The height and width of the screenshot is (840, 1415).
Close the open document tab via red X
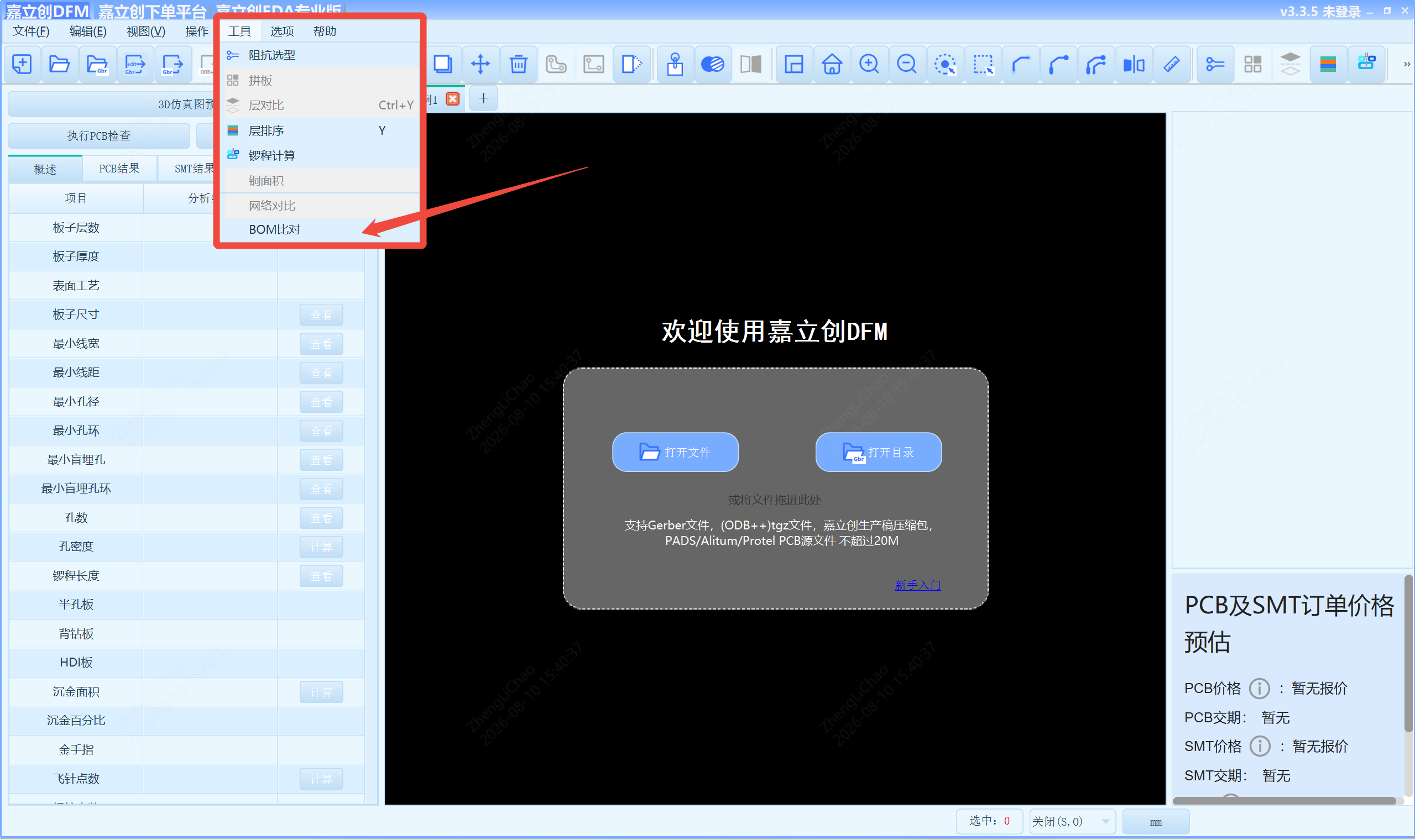(x=452, y=99)
